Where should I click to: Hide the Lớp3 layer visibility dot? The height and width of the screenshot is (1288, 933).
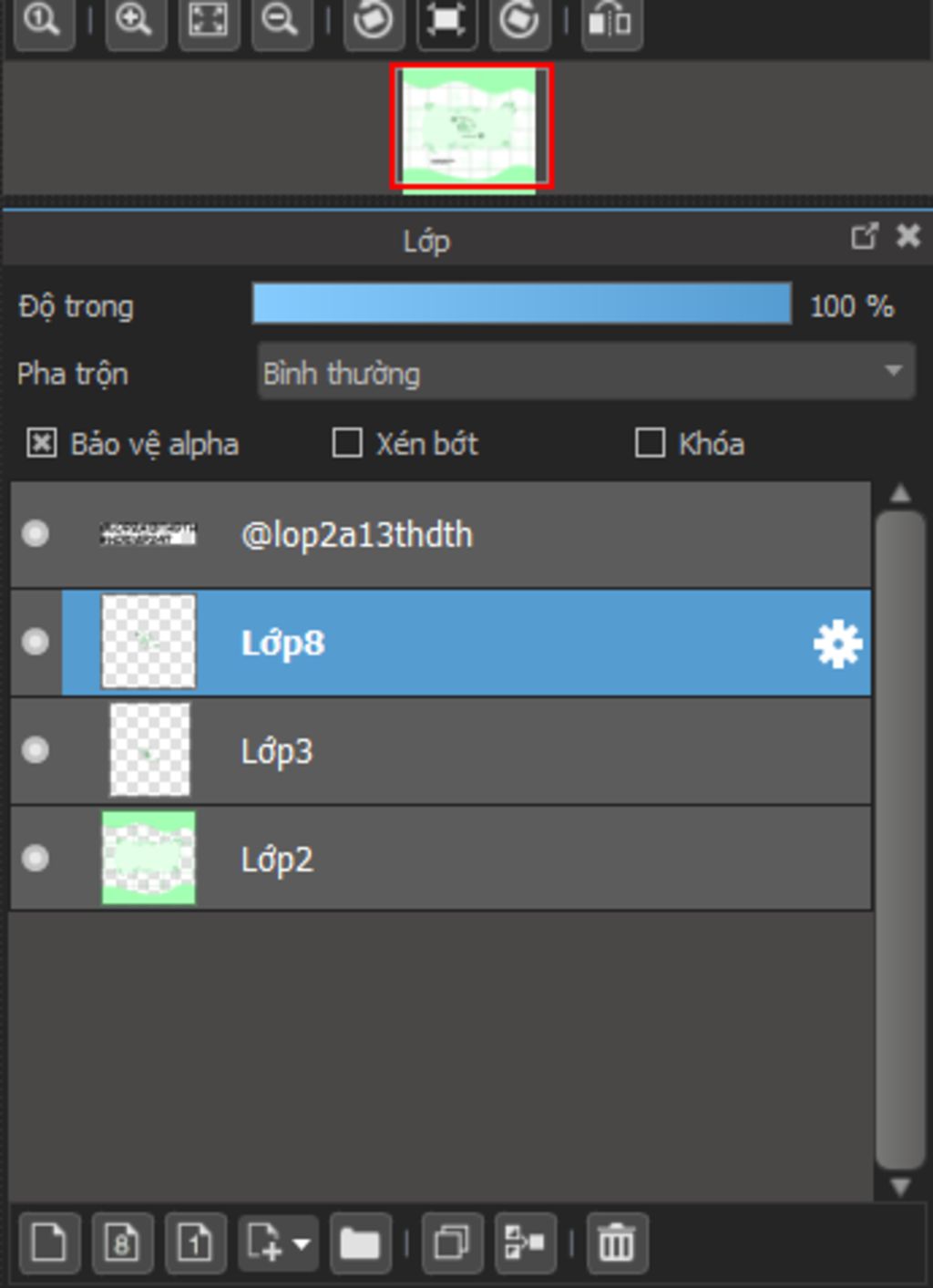click(36, 750)
